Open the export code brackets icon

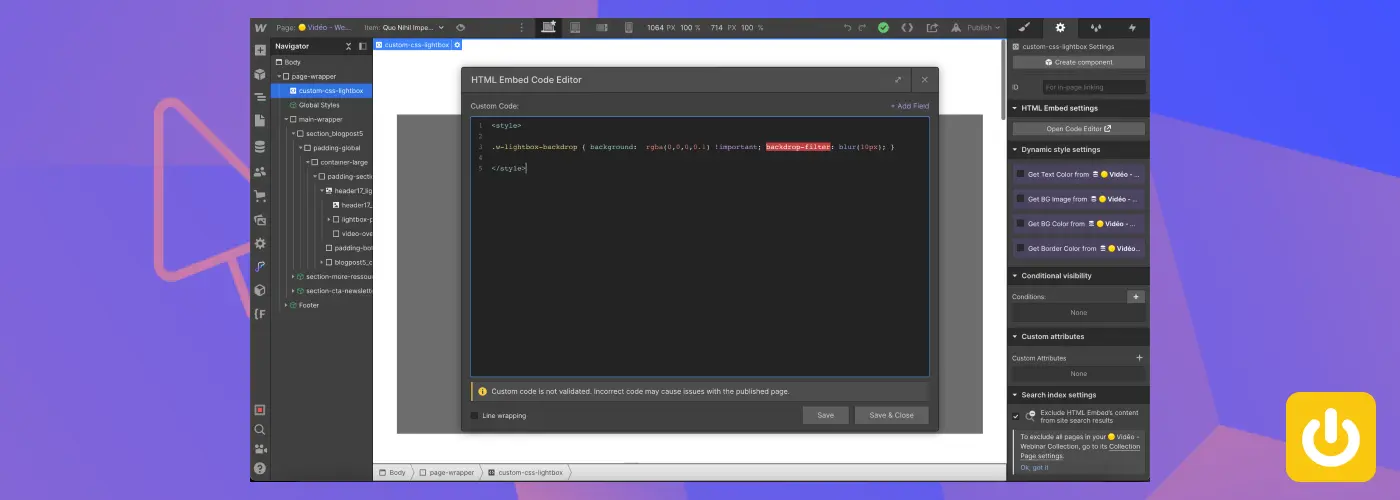tap(907, 27)
